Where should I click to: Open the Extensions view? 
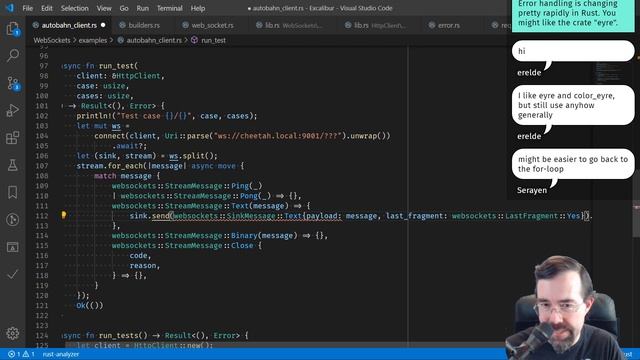pyautogui.click(x=13, y=138)
